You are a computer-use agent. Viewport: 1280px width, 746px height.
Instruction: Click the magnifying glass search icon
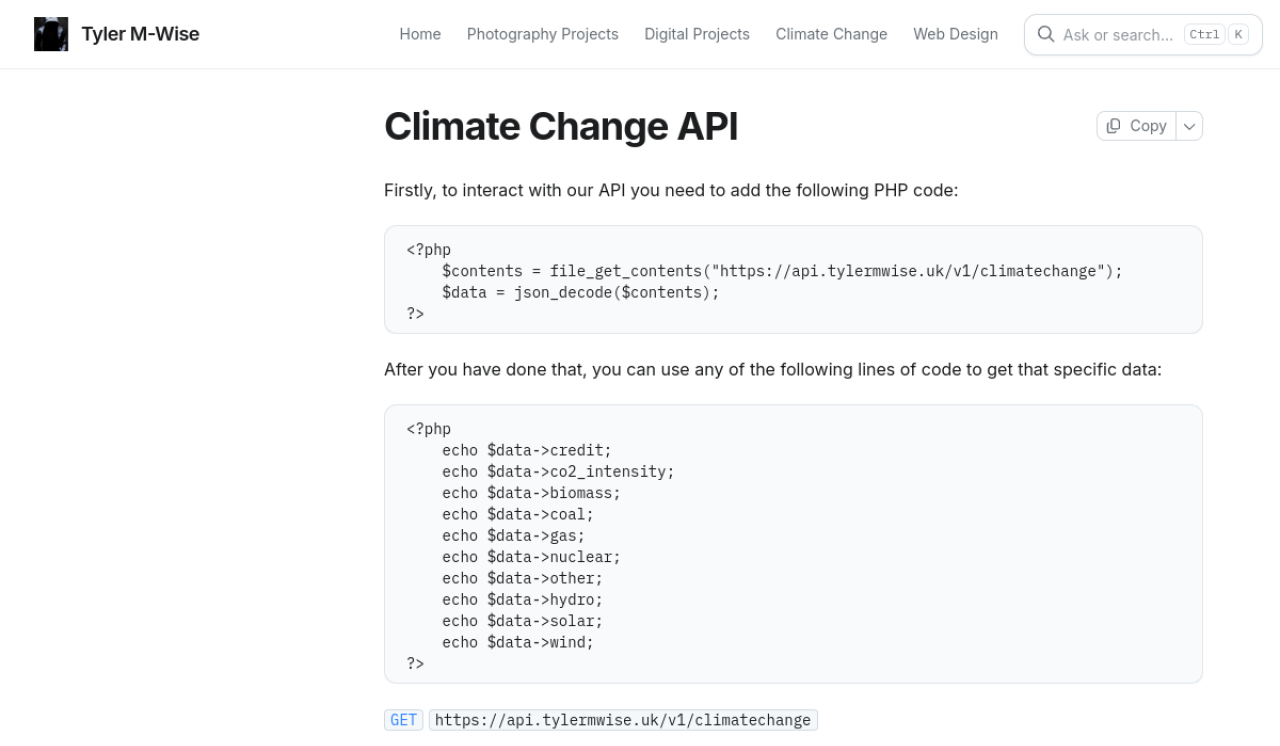1046,34
